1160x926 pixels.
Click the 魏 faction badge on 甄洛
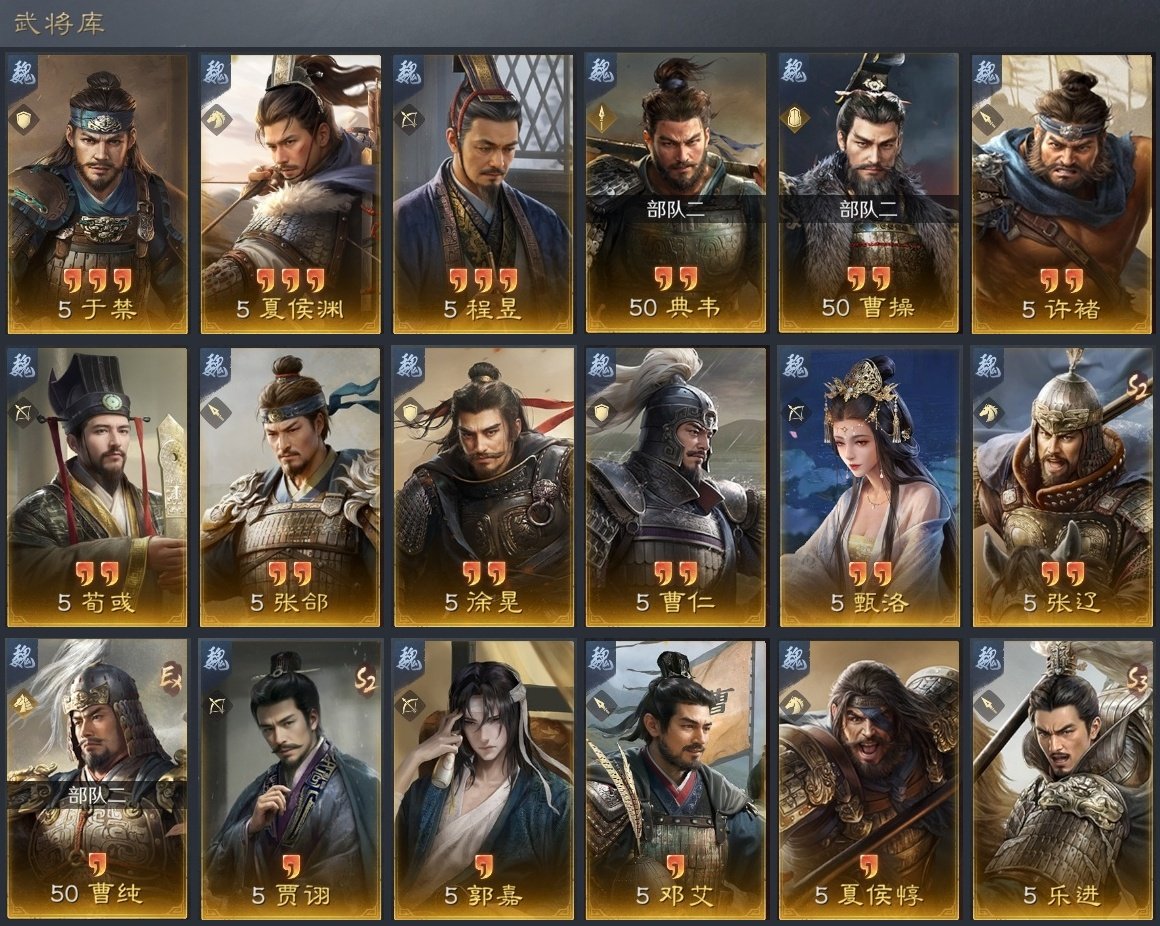(795, 365)
